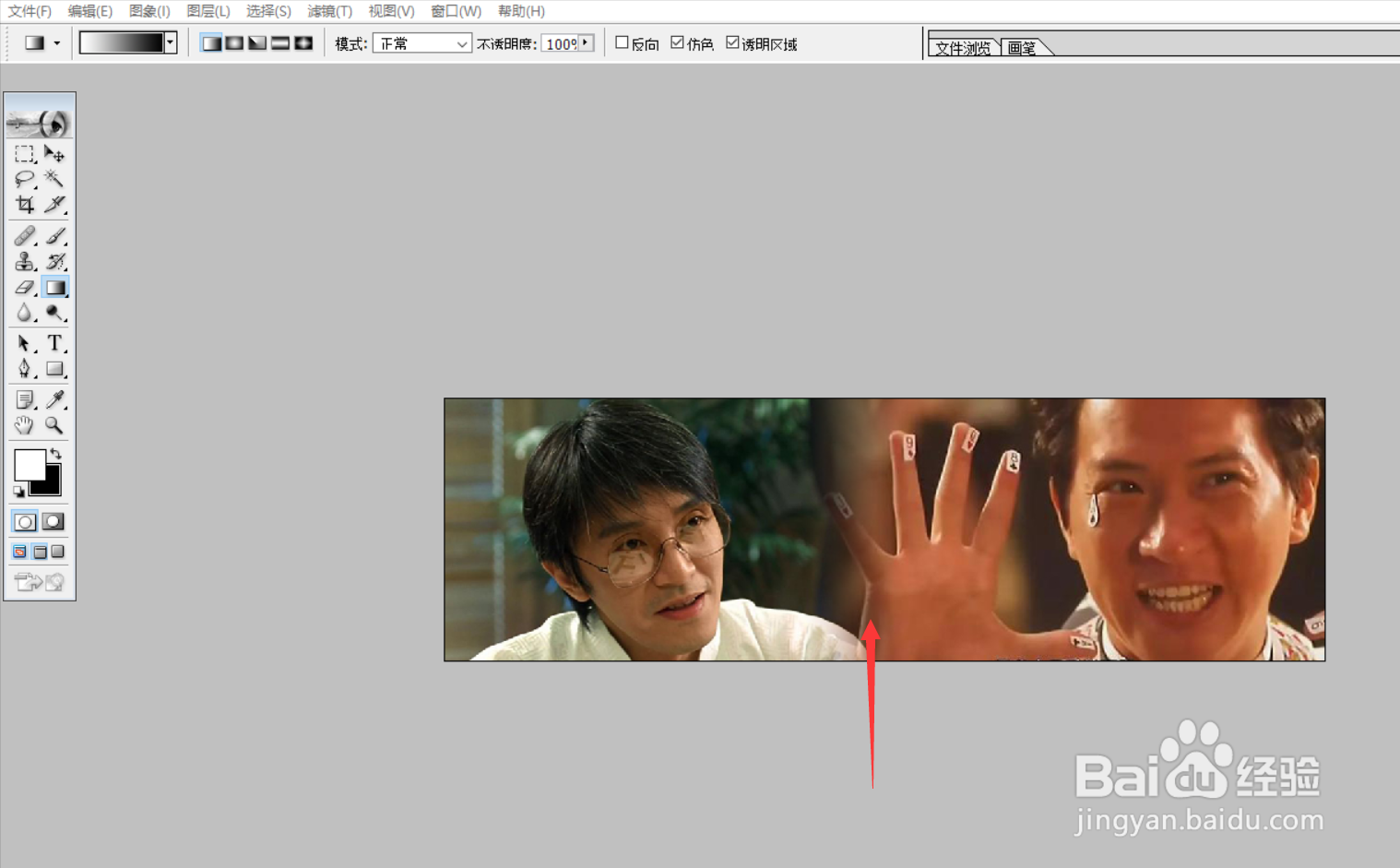
Task: Select the Hand tool
Action: click(x=24, y=425)
